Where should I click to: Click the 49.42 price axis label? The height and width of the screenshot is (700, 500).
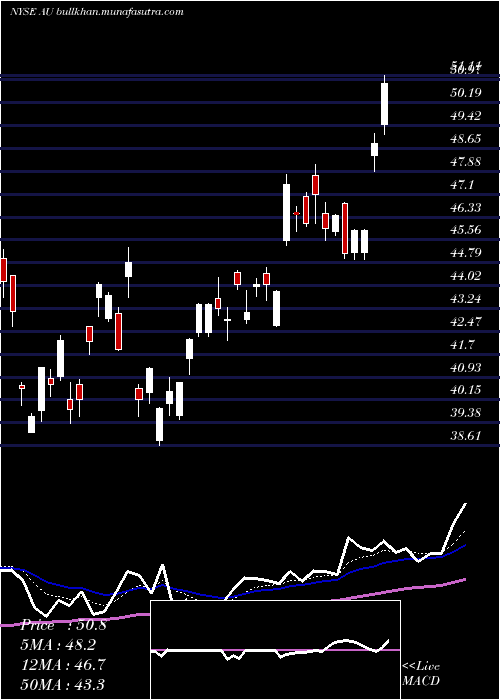click(466, 116)
